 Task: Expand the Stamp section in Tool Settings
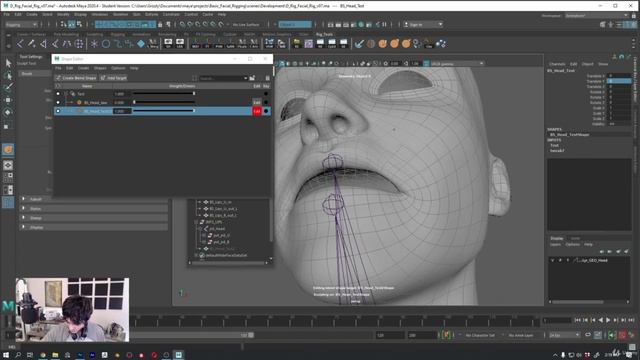click(x=94, y=218)
